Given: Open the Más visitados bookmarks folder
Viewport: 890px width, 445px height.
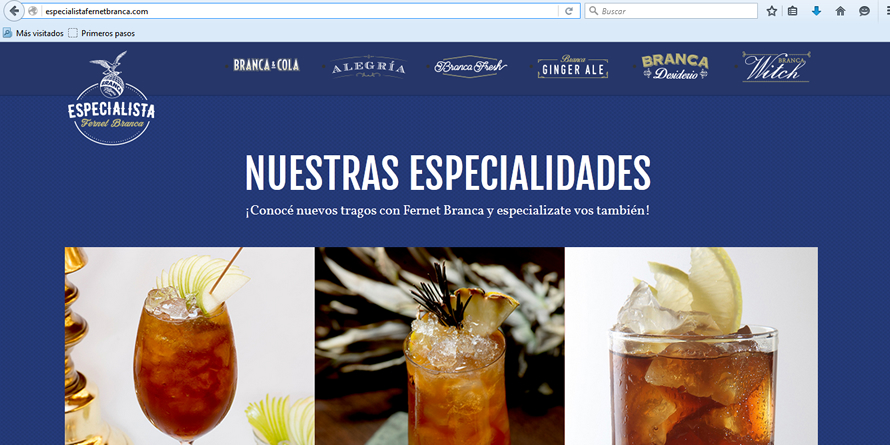Looking at the screenshot, I should click(x=33, y=33).
